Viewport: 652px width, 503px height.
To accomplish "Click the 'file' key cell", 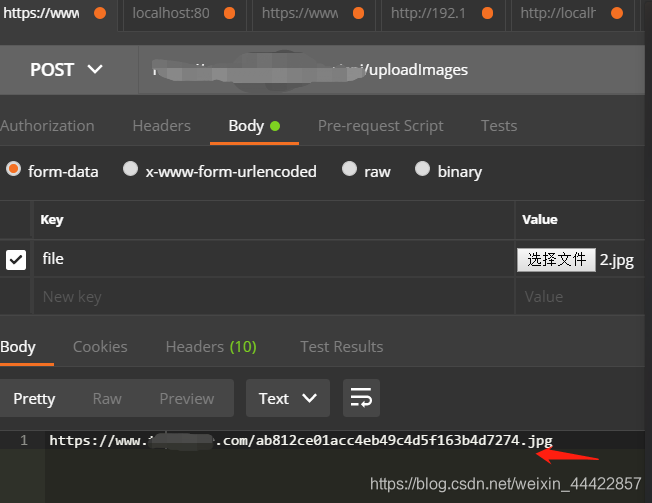I will [x=274, y=259].
